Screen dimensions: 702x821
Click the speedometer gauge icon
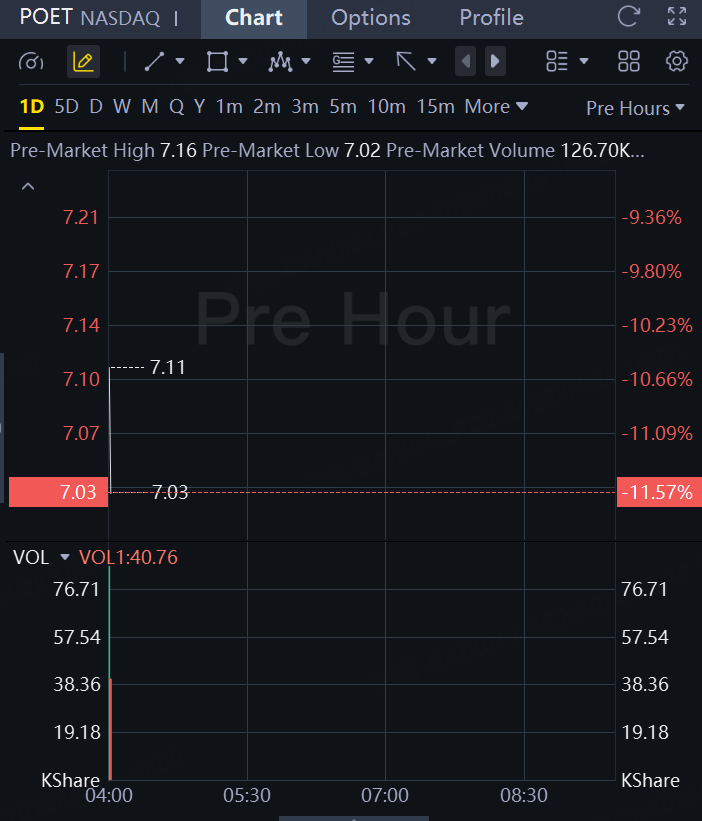31,62
